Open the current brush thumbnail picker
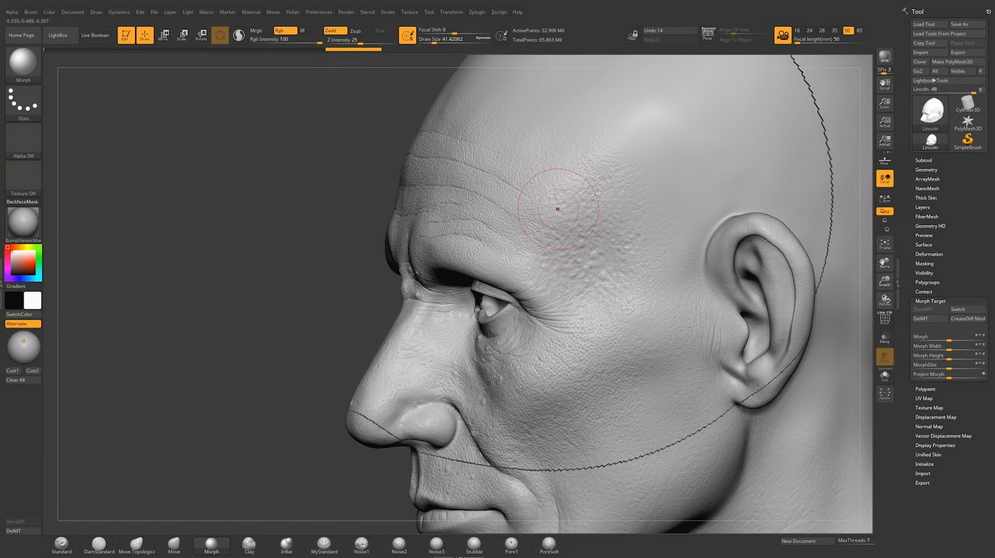The image size is (995, 558). [x=23, y=63]
